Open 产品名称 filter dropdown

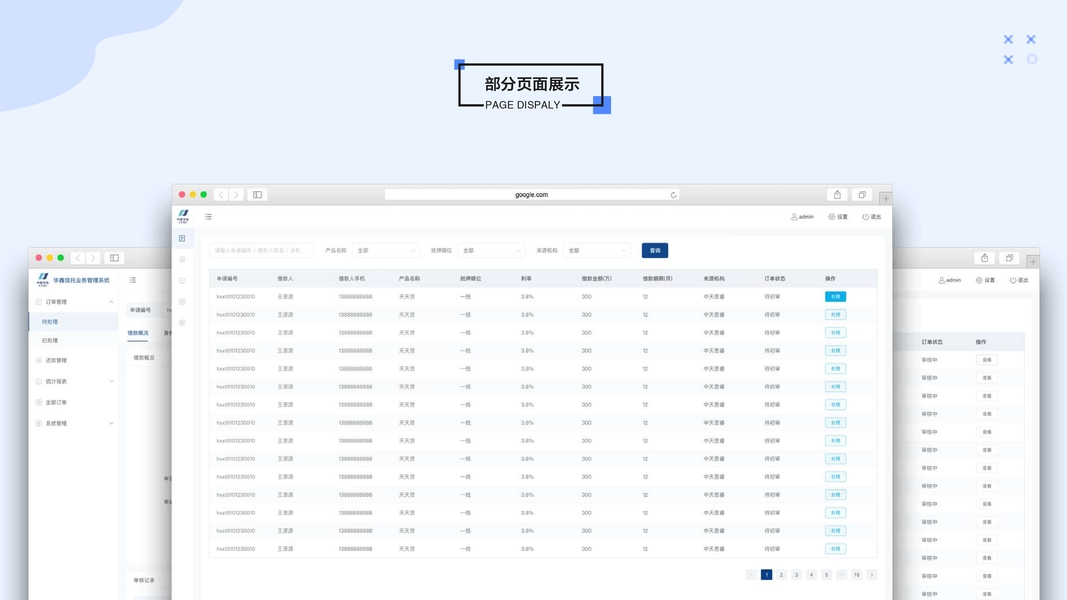point(386,250)
